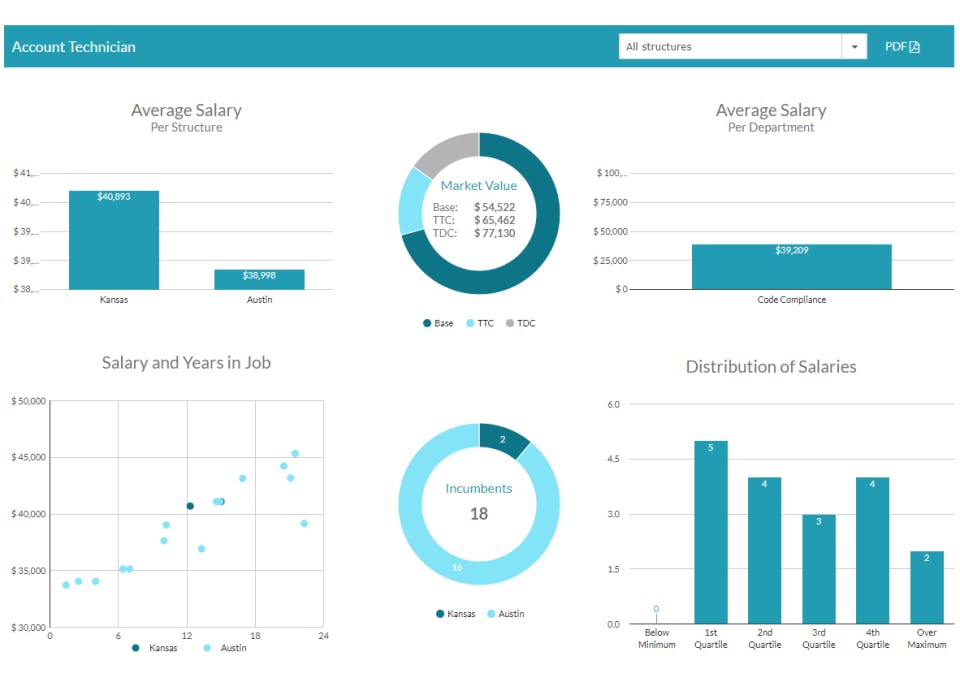Click the 1st Quartile bar showing 5
The height and width of the screenshot is (682, 960).
[x=711, y=532]
